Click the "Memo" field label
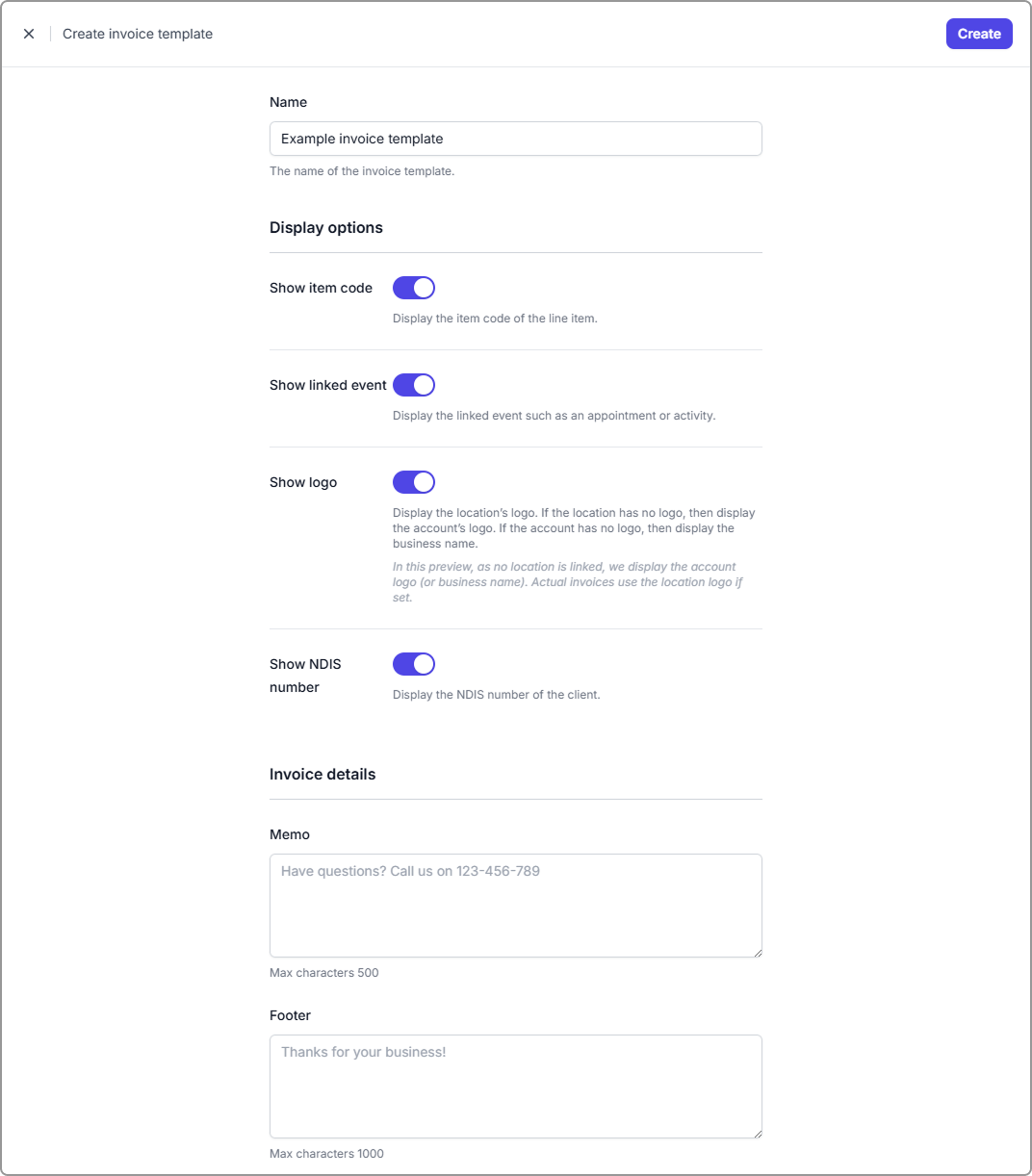This screenshot has width=1032, height=1176. click(x=290, y=834)
